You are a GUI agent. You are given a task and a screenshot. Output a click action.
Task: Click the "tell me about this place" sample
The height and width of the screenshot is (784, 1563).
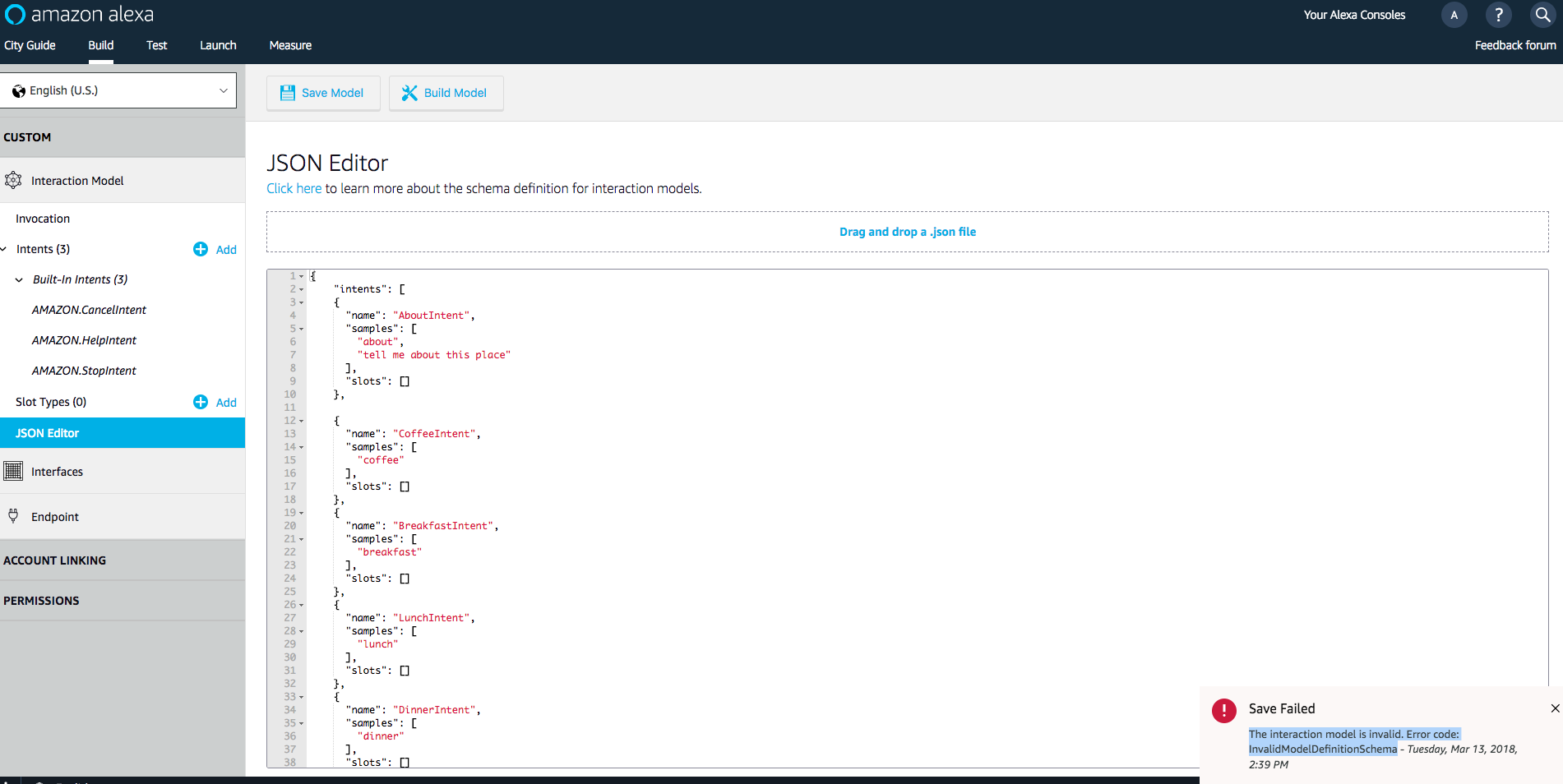pos(434,355)
